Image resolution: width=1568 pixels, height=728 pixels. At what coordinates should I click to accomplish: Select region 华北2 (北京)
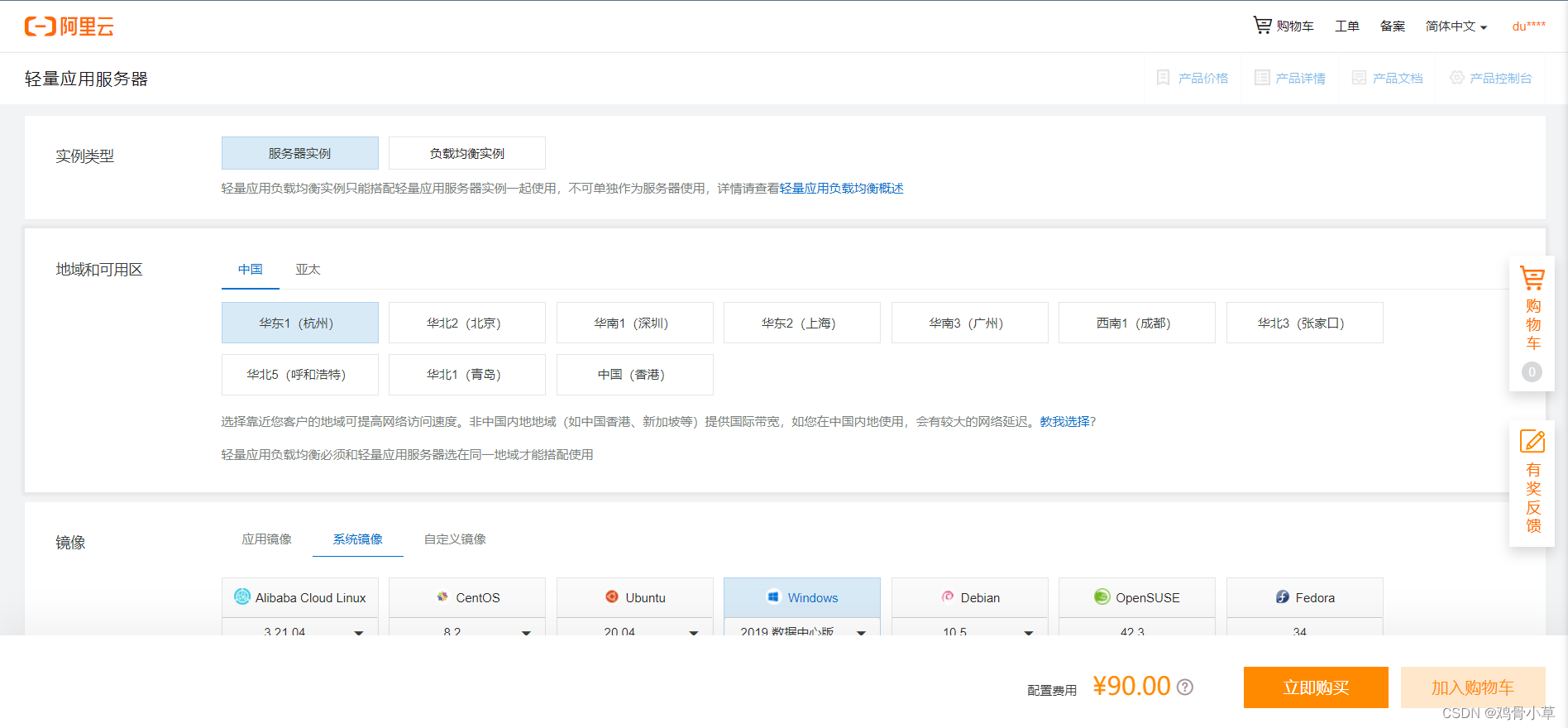click(467, 323)
